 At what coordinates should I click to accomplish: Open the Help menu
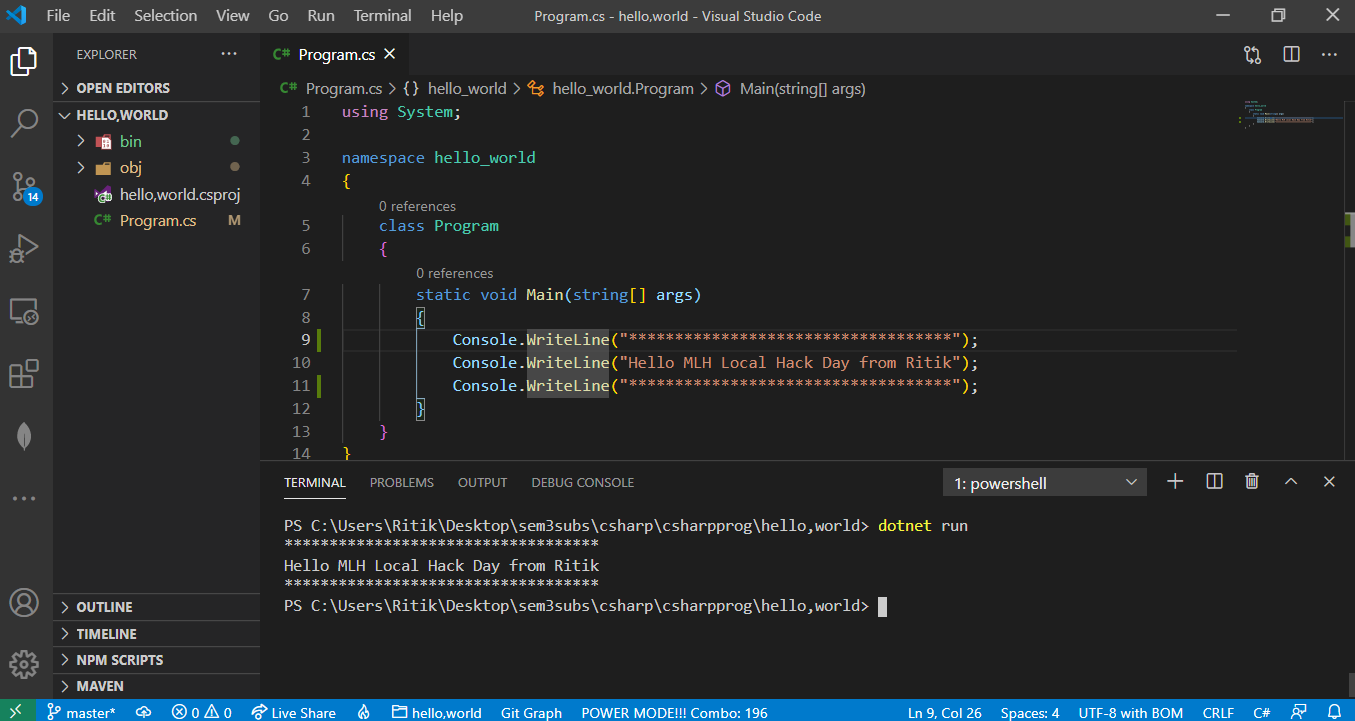(447, 16)
